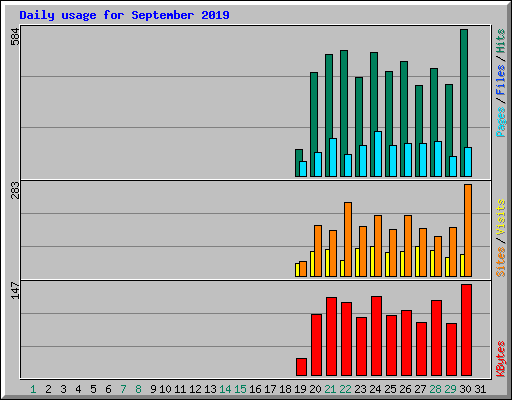Click day 31 on the x-axis
512x400 pixels.
point(480,389)
